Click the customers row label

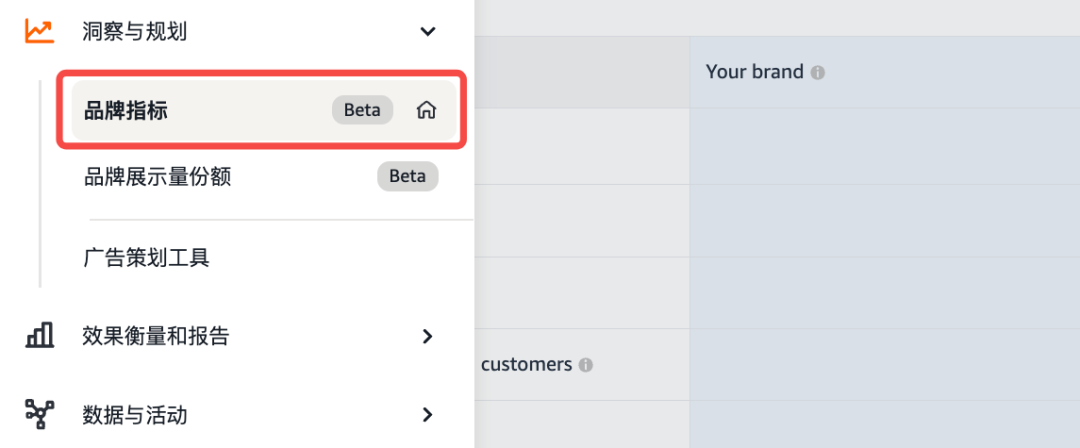click(526, 365)
